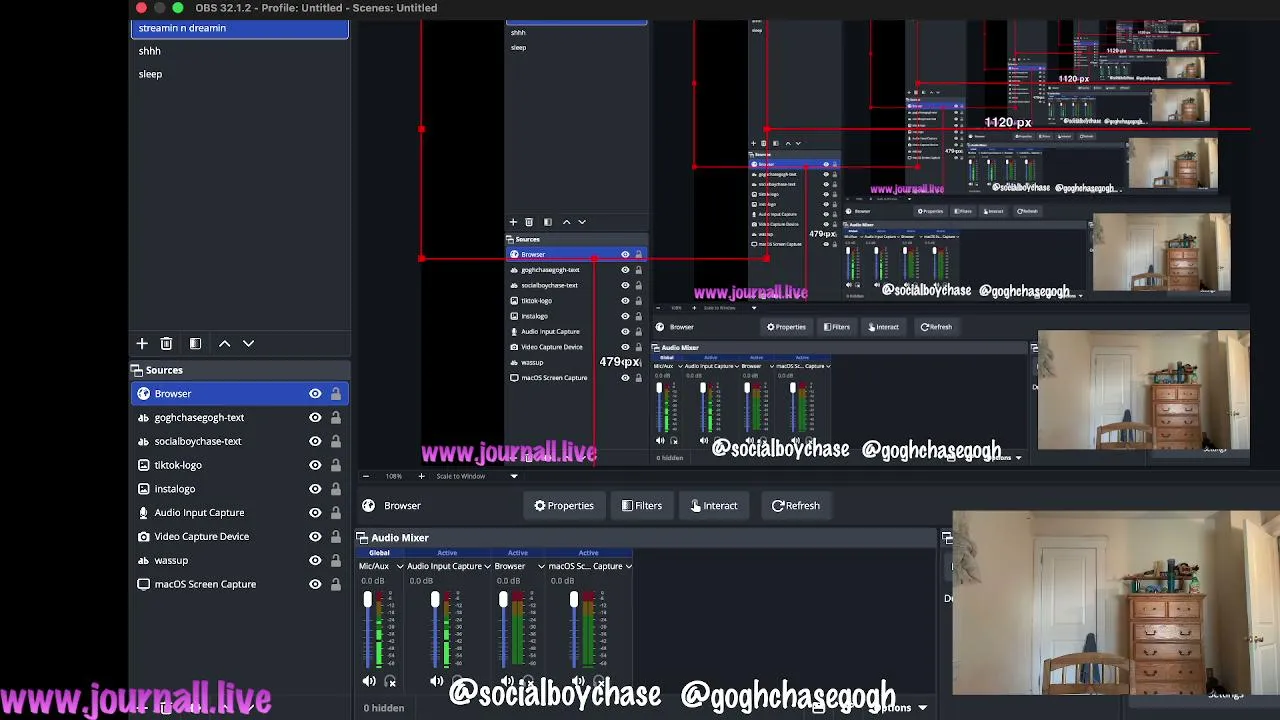
Task: Select the 'socialboychase-text' source name
Action: tap(198, 441)
